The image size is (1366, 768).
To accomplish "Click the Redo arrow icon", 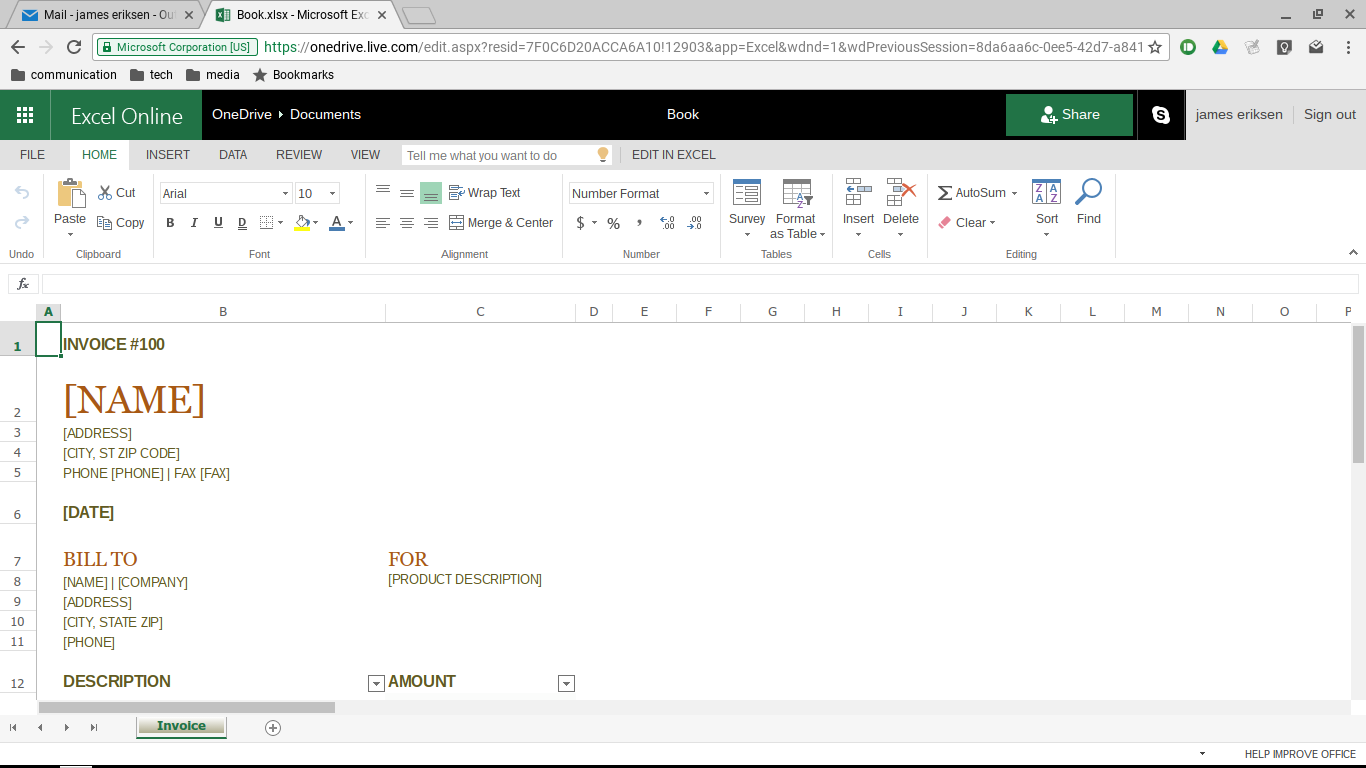I will pyautogui.click(x=21, y=223).
